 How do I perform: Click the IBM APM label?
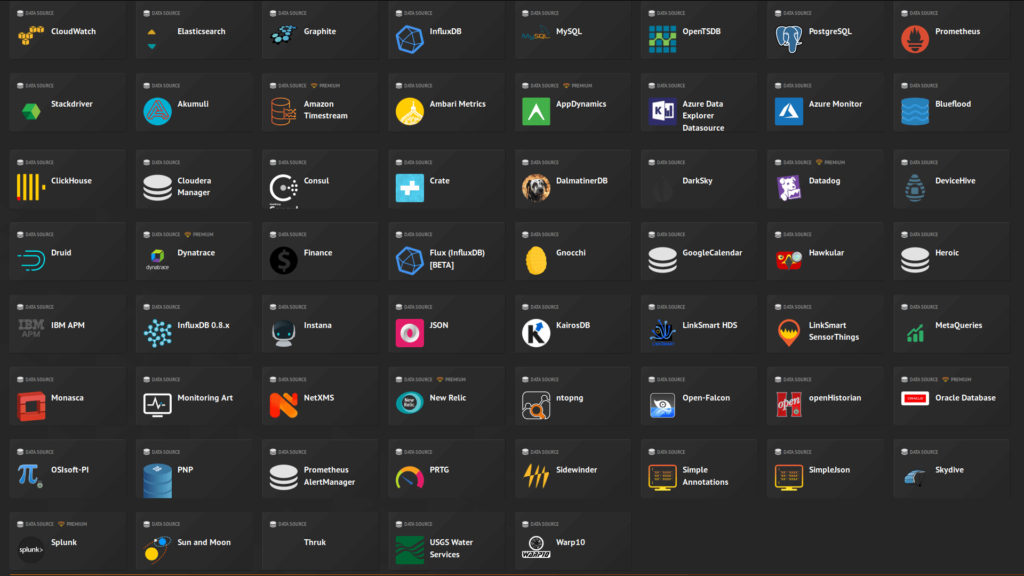[68, 325]
